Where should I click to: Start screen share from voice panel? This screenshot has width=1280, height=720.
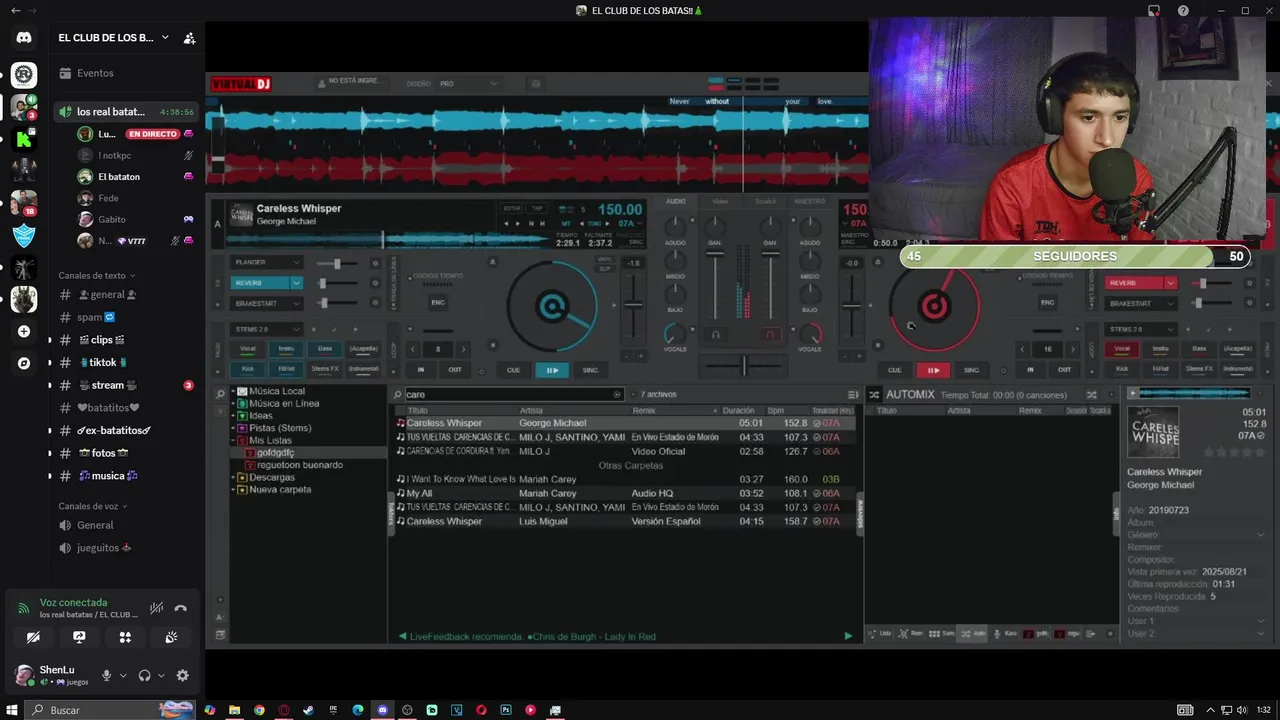[79, 637]
